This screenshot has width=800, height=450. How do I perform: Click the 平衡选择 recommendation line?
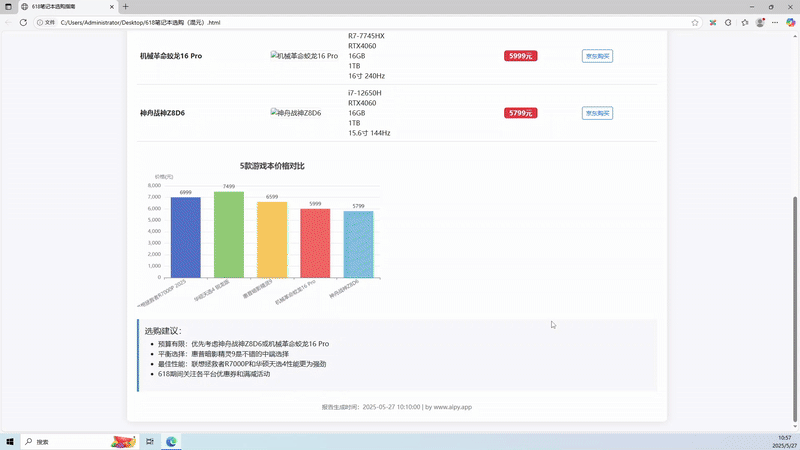click(x=223, y=354)
